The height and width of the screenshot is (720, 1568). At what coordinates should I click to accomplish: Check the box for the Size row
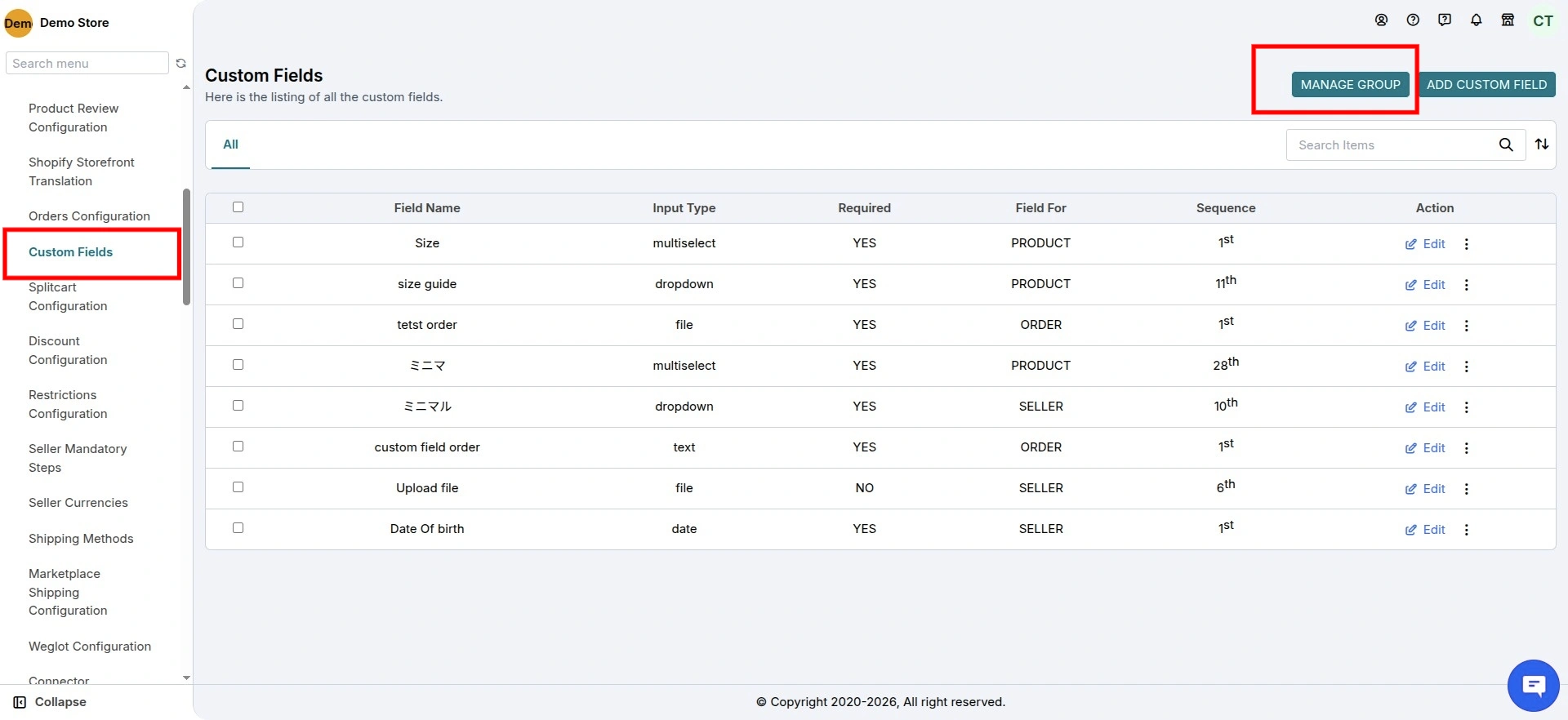tap(238, 242)
